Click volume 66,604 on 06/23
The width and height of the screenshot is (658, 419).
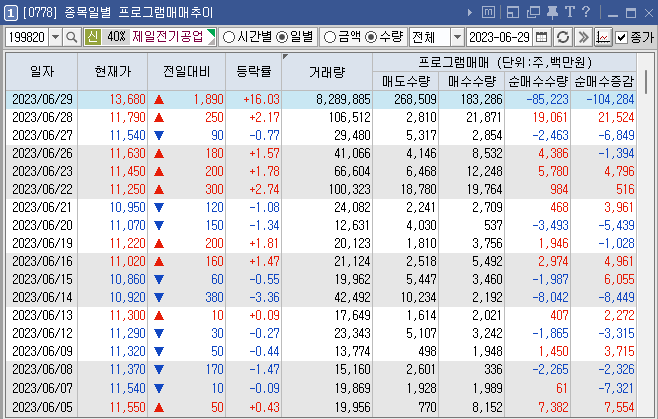pyautogui.click(x=352, y=172)
